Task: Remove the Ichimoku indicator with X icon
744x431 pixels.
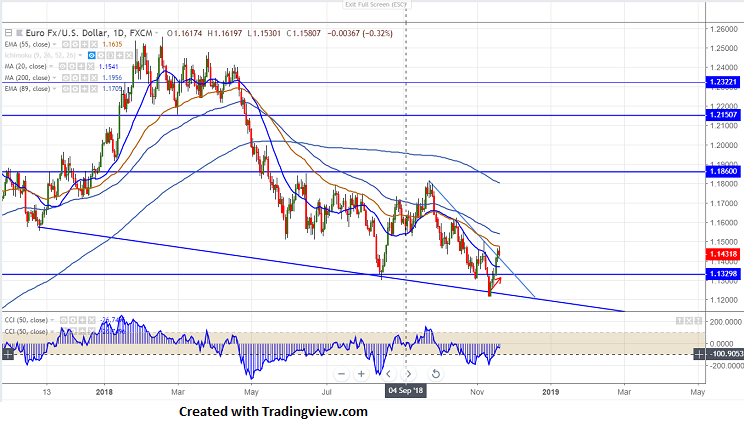Action: [x=129, y=56]
